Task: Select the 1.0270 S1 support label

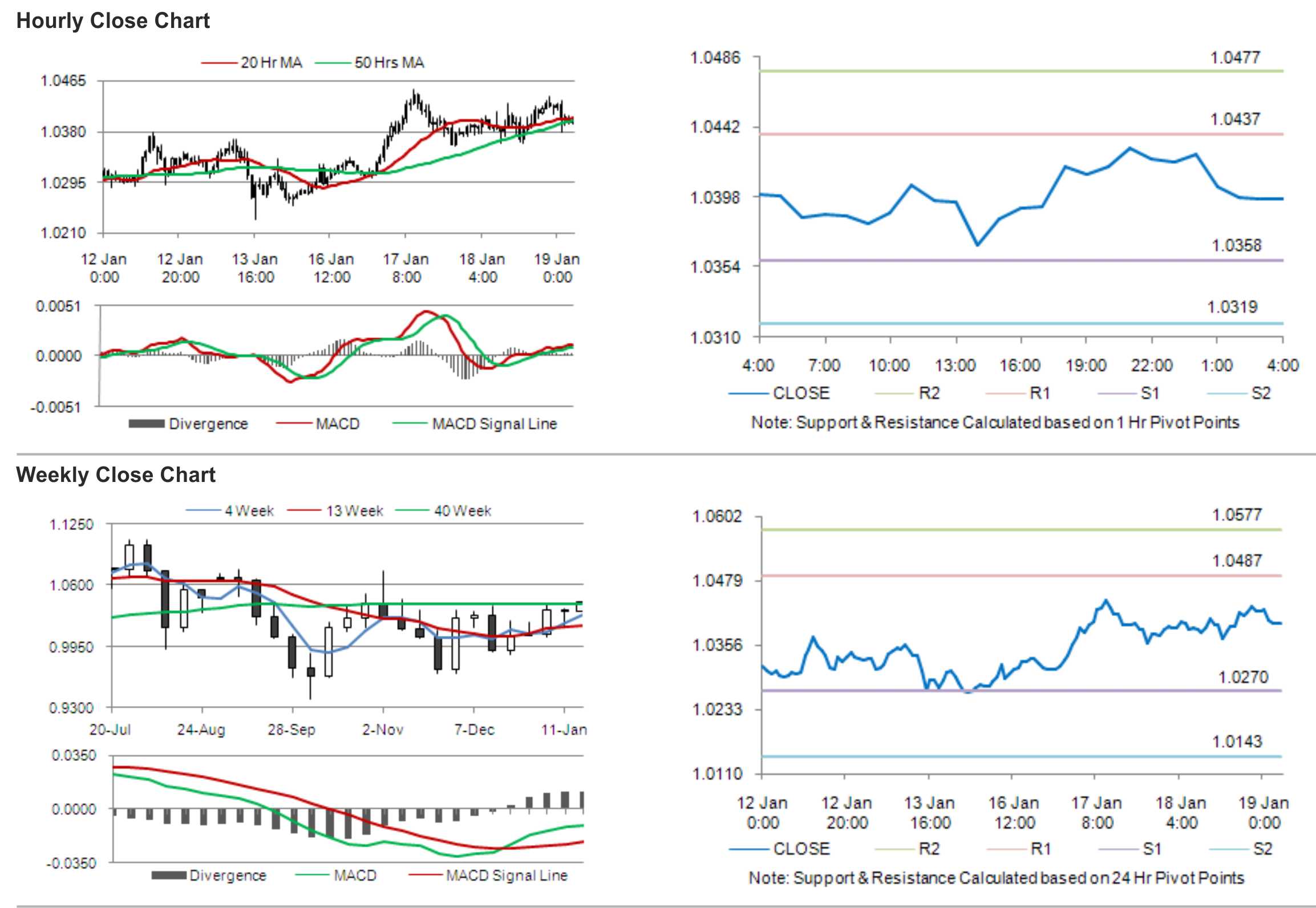Action: [x=1243, y=678]
